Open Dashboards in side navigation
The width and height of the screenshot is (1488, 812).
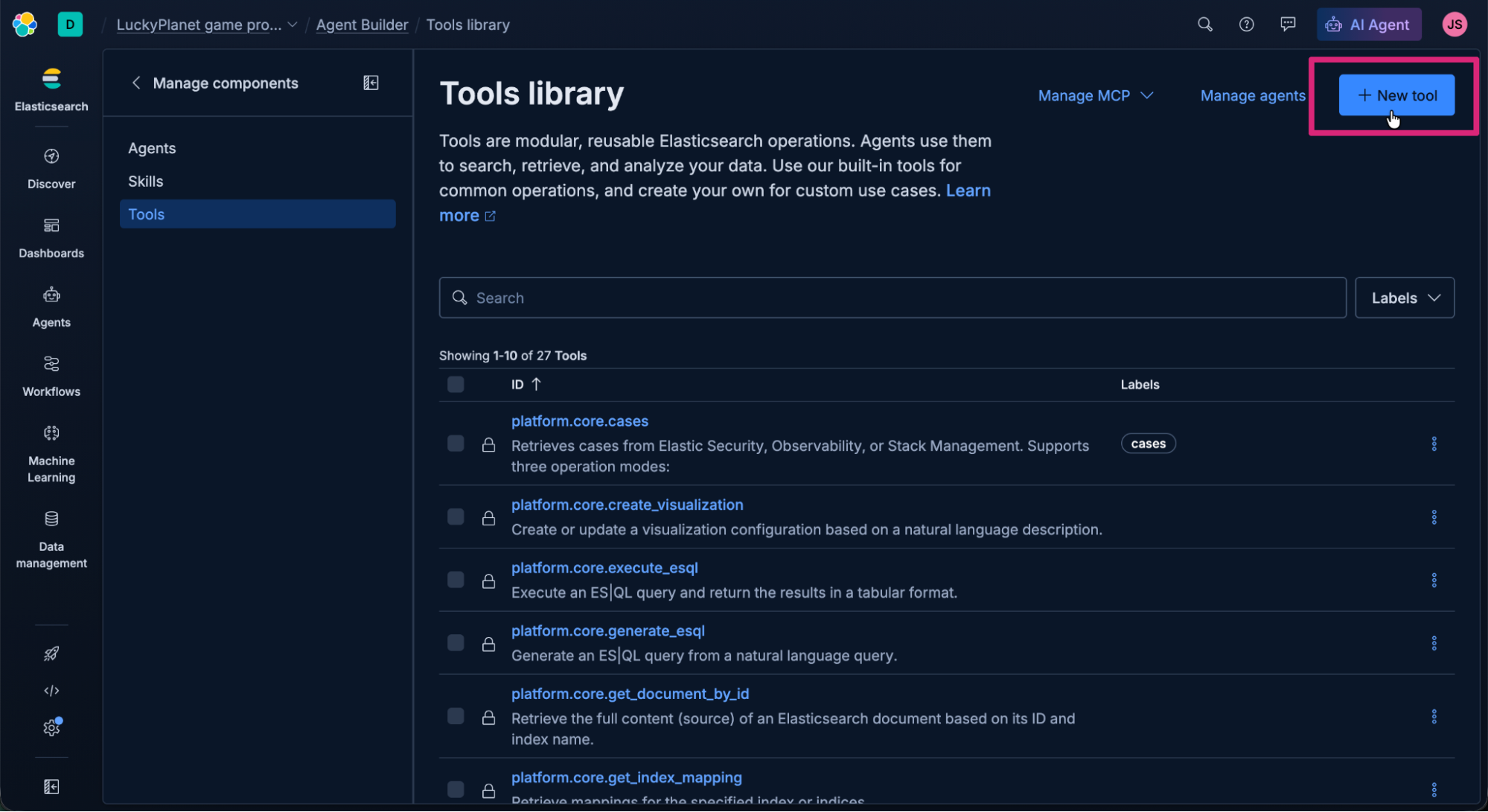pos(51,238)
